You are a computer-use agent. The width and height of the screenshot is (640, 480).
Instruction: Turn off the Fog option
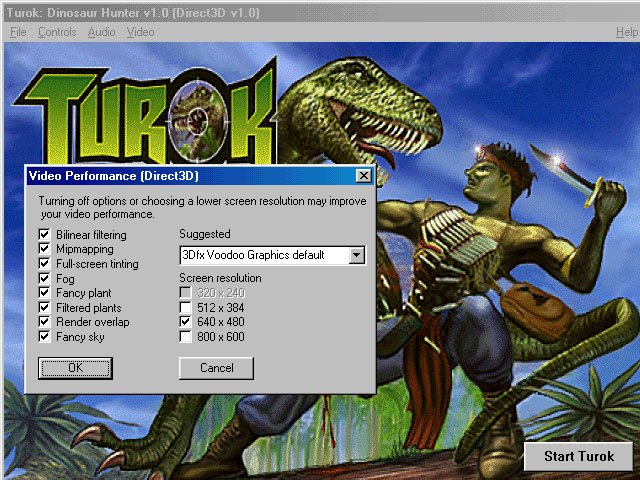(x=44, y=278)
